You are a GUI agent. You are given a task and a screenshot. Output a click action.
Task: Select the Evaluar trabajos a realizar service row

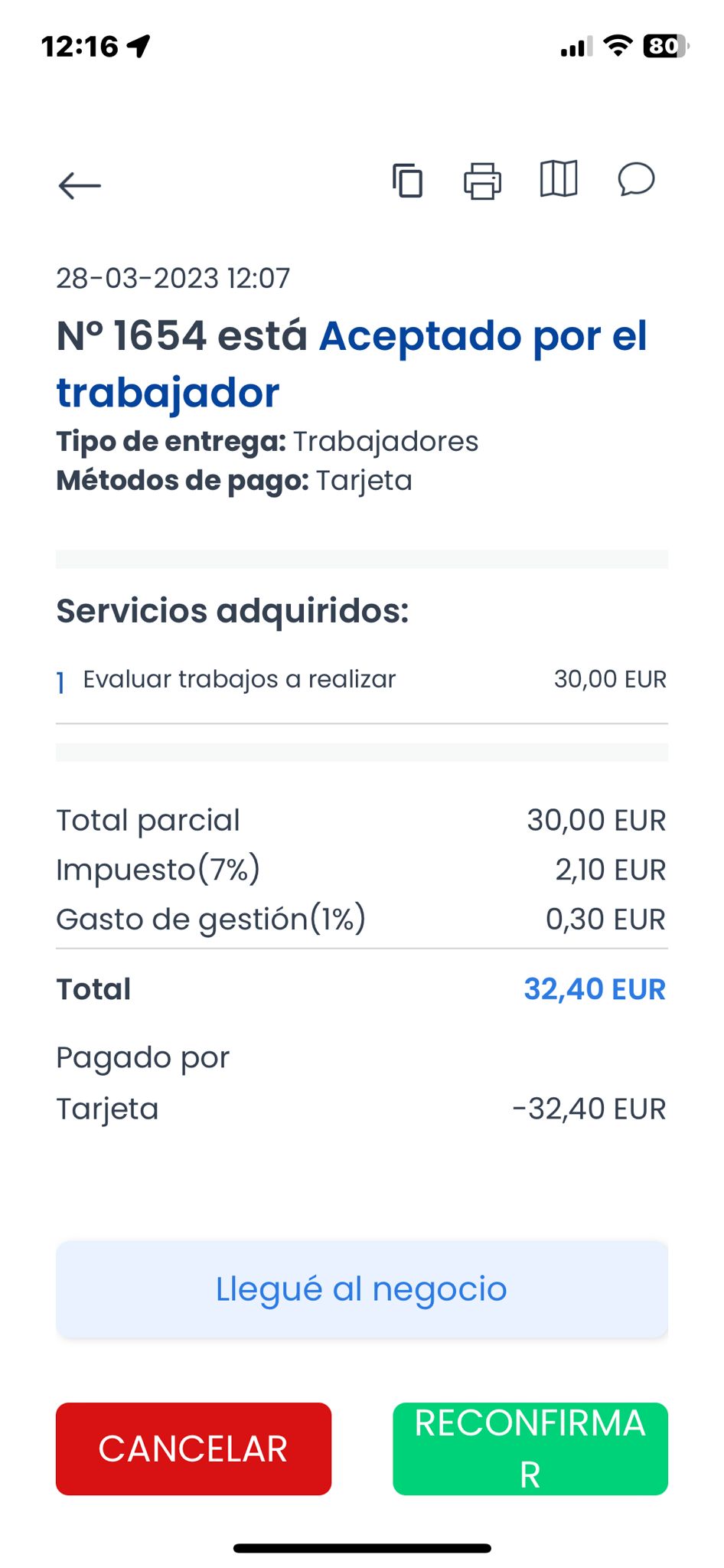(362, 680)
